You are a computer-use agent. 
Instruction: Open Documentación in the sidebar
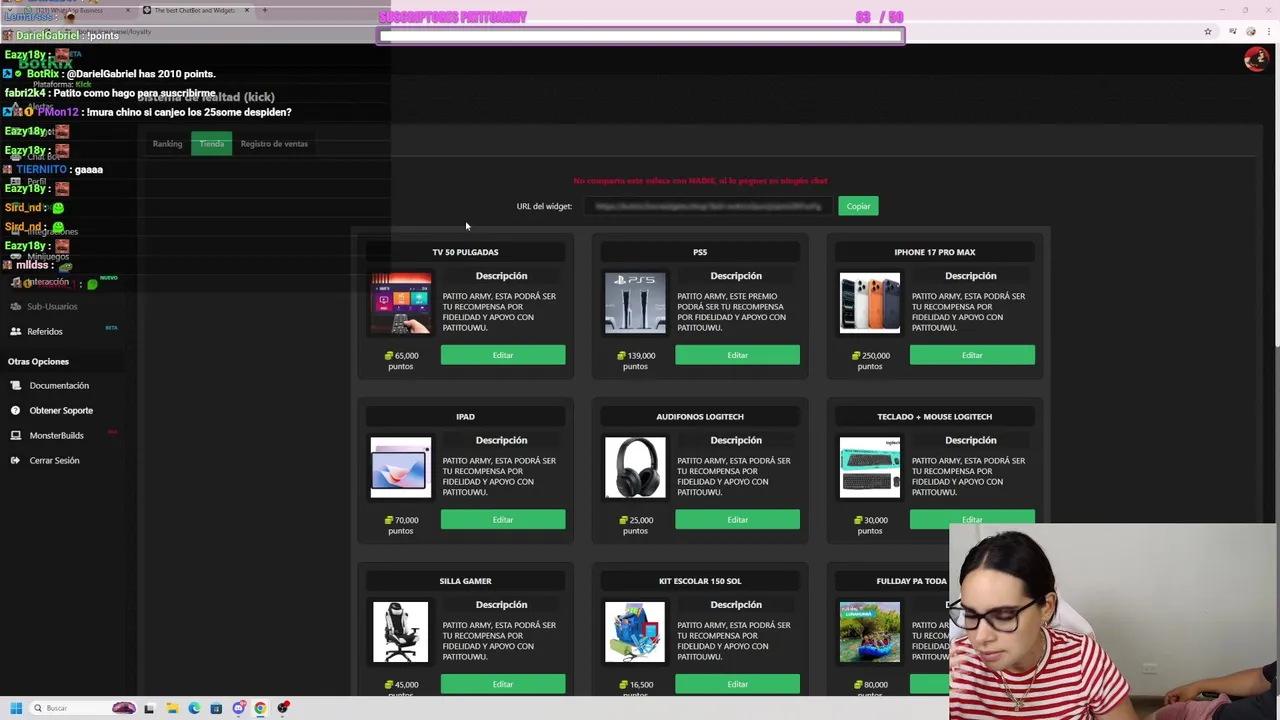[59, 385]
